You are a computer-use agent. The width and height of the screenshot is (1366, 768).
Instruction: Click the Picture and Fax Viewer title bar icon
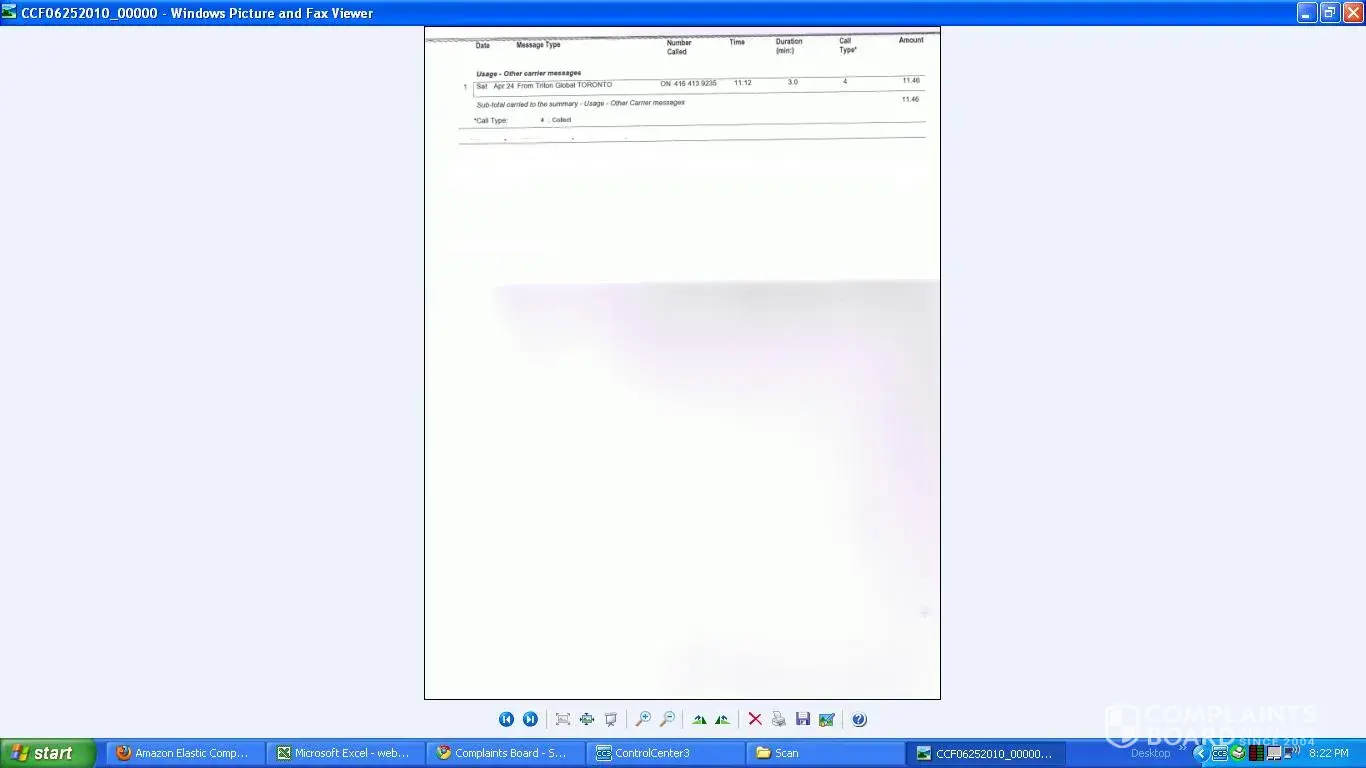(10, 13)
